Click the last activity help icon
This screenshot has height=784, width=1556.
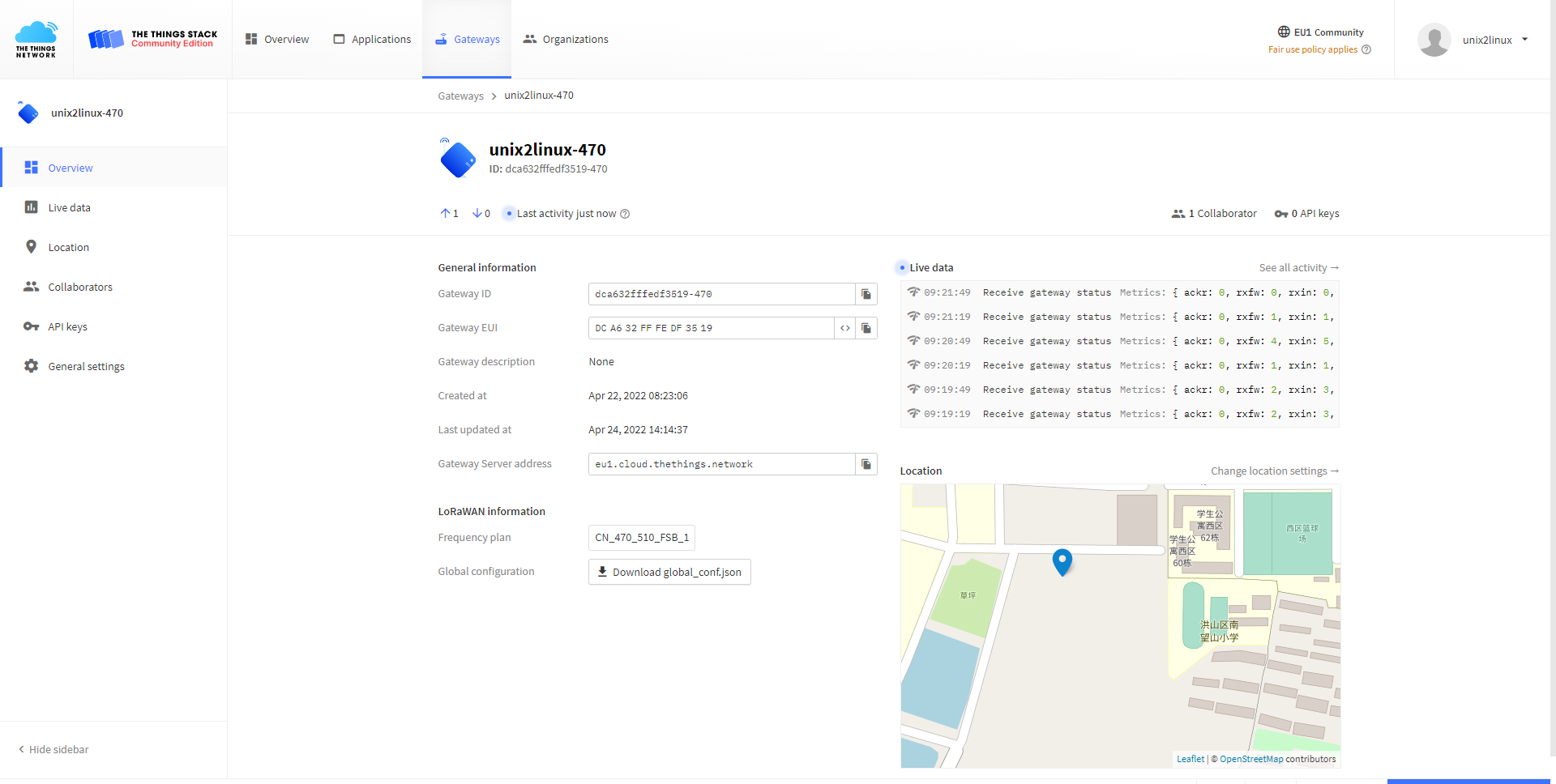[625, 214]
